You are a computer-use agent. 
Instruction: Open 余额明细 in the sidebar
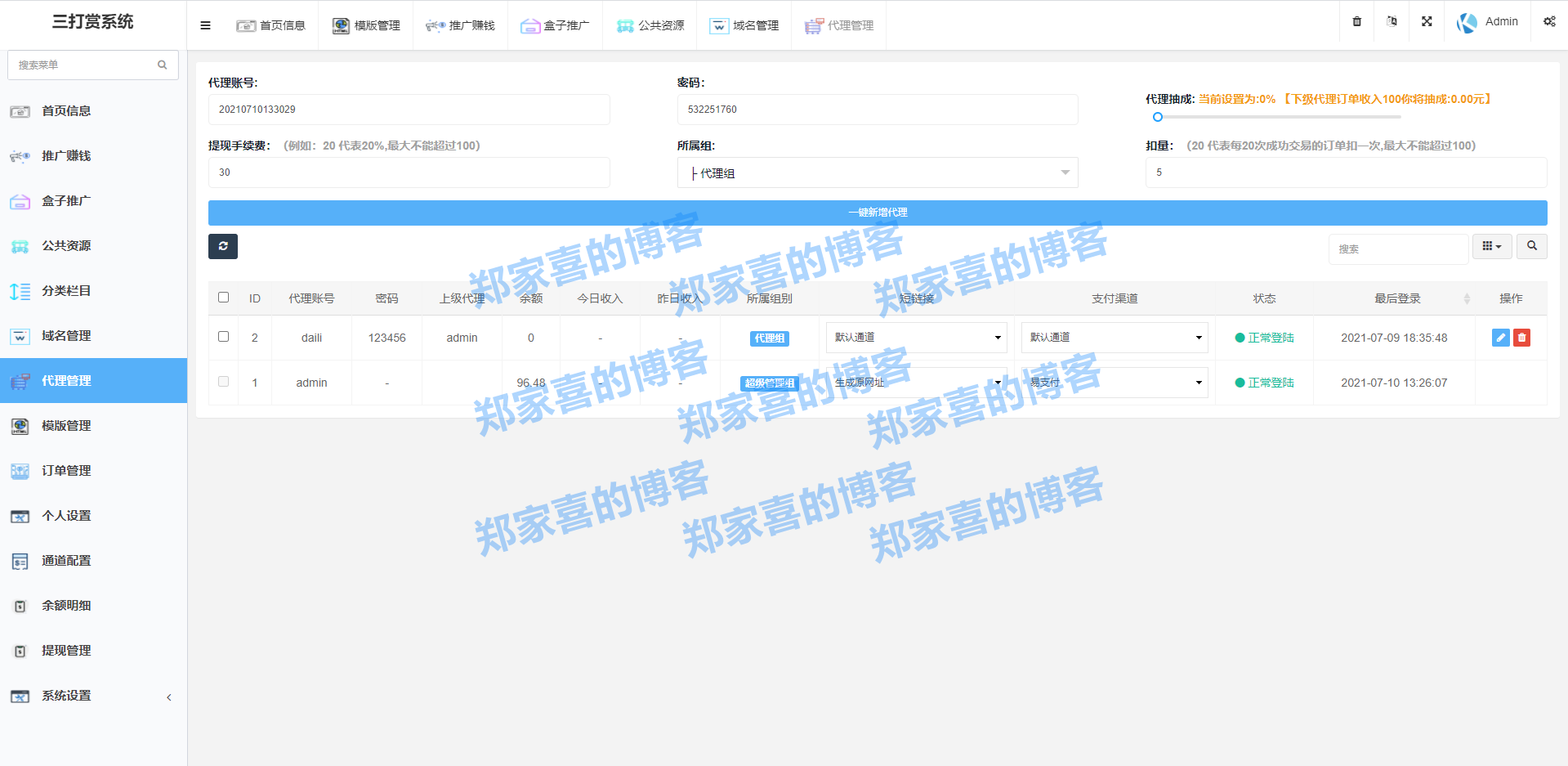[x=93, y=606]
